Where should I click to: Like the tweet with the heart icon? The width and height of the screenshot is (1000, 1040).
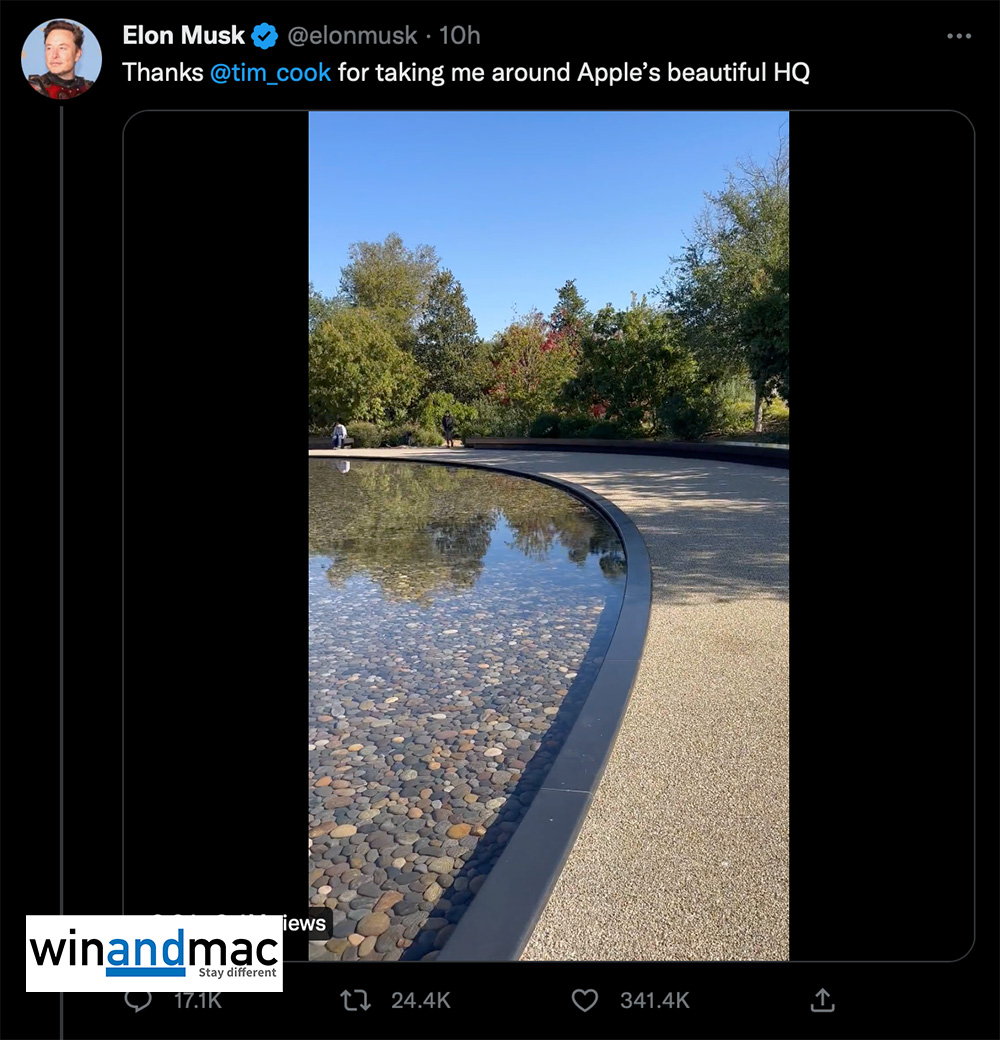click(x=585, y=999)
